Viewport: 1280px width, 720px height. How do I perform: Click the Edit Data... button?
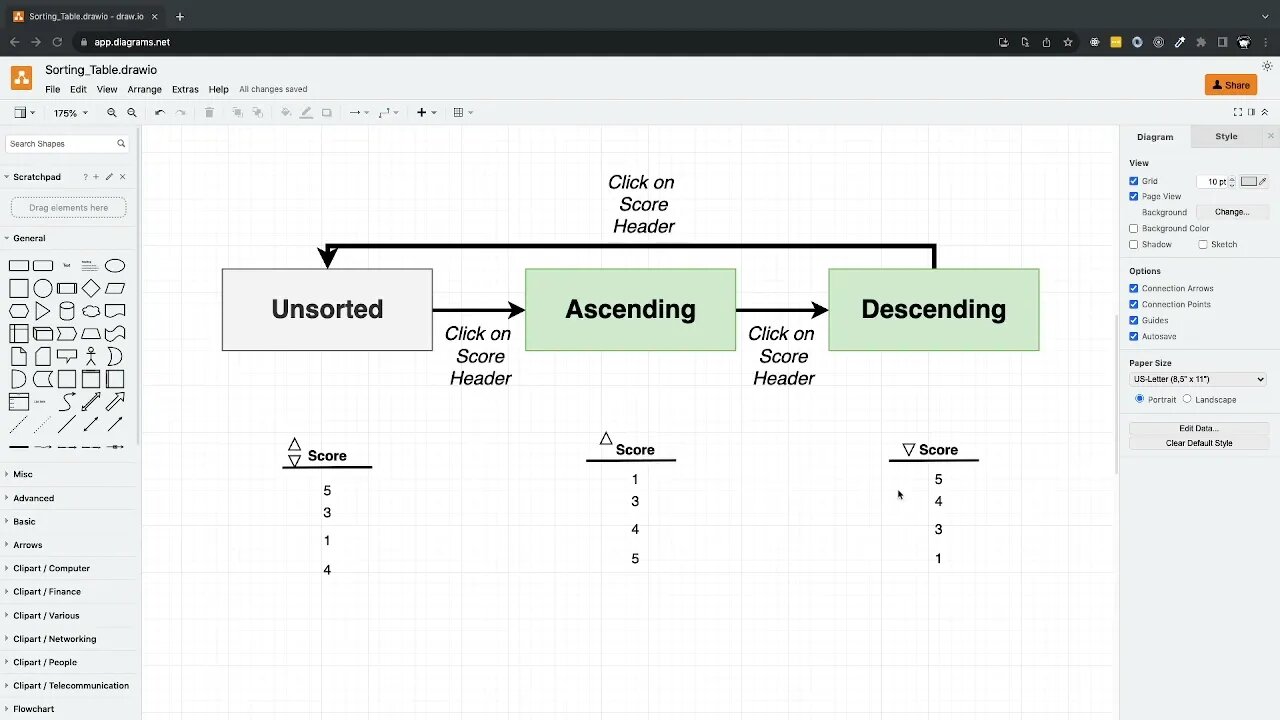1198,428
